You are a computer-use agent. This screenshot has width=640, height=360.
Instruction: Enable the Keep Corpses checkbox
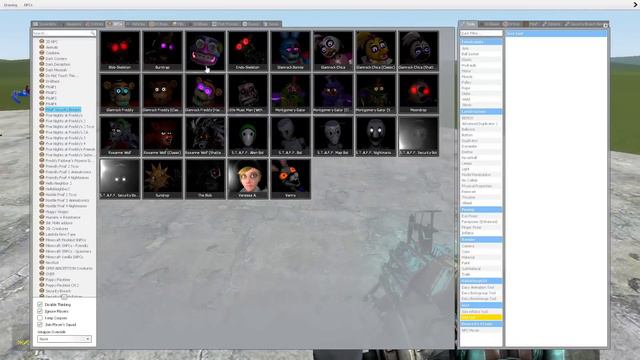point(40,318)
